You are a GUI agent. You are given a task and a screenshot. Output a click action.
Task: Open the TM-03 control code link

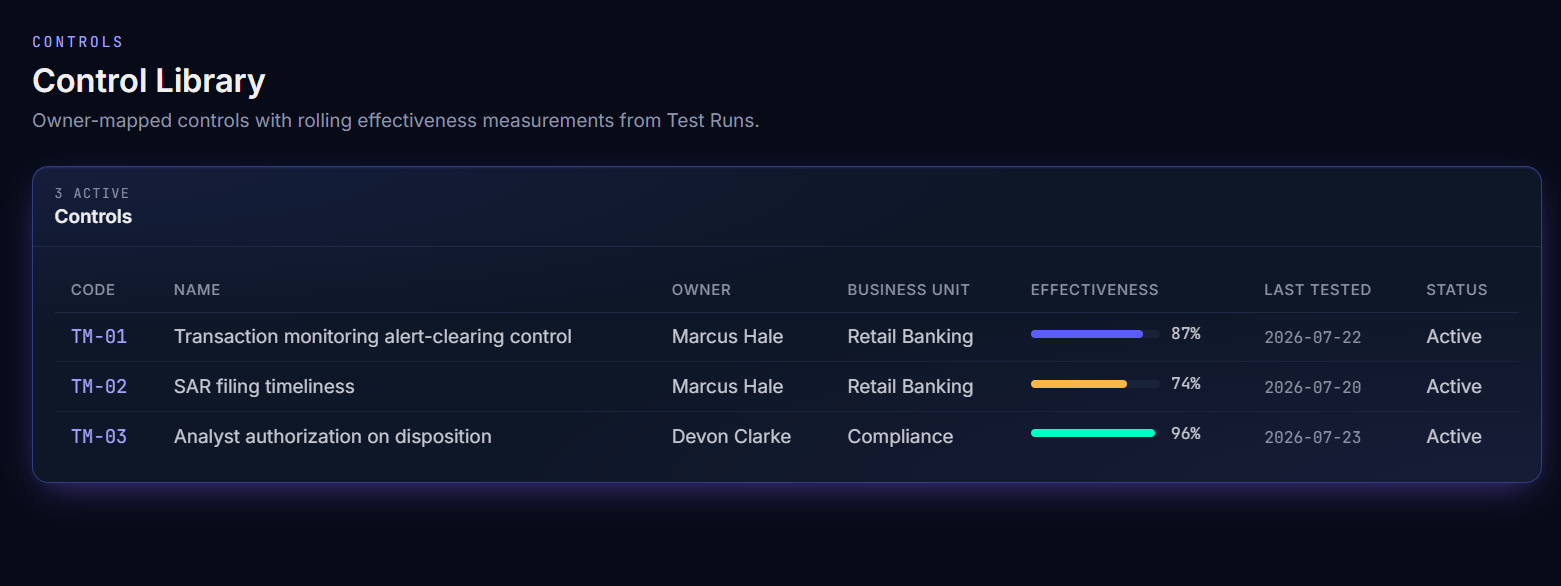[99, 437]
